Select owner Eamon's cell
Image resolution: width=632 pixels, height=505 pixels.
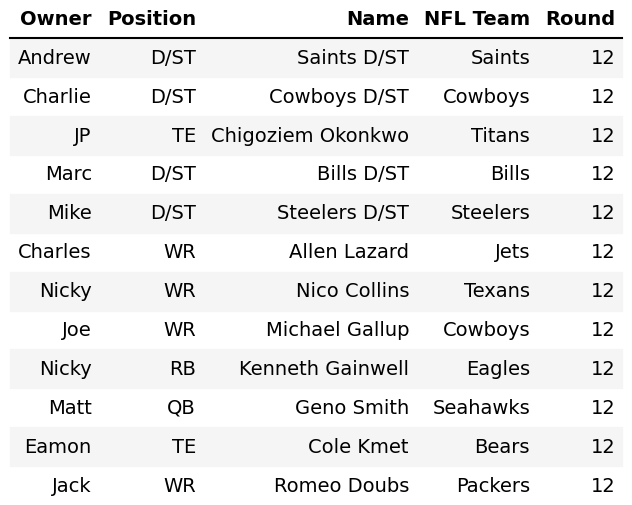click(x=57, y=447)
